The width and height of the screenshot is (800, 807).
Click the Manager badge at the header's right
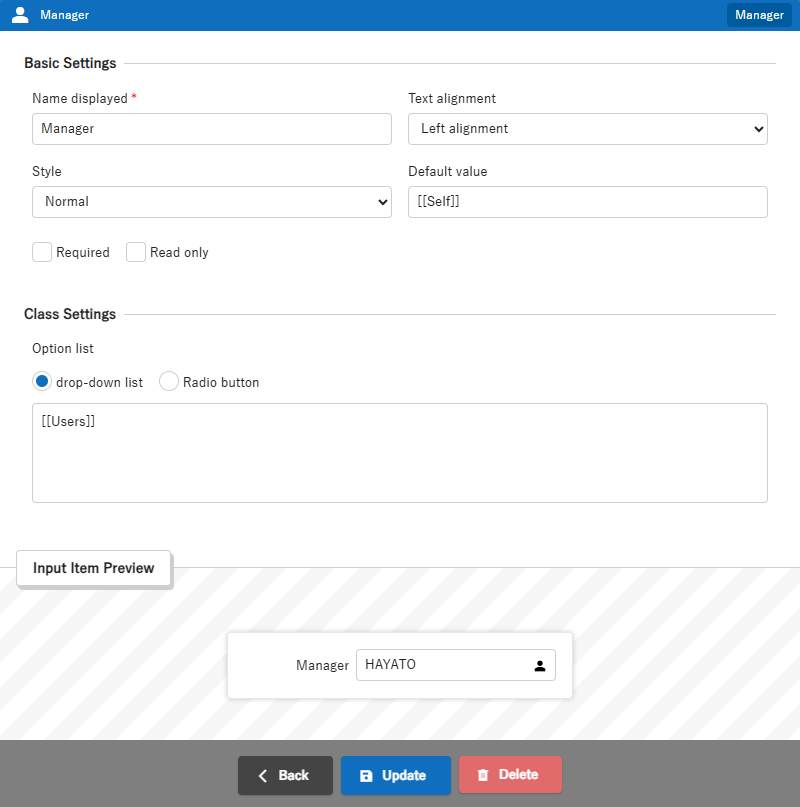tap(759, 15)
